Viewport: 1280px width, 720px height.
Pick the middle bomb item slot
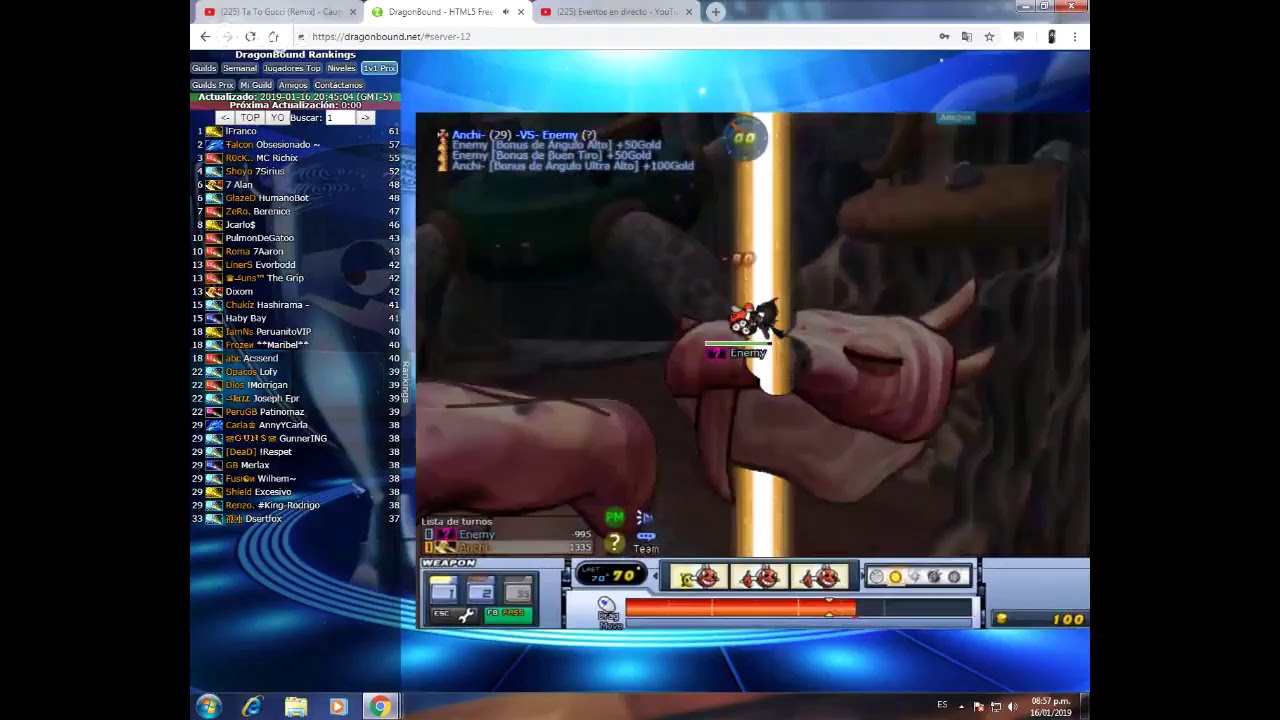pyautogui.click(x=760, y=577)
